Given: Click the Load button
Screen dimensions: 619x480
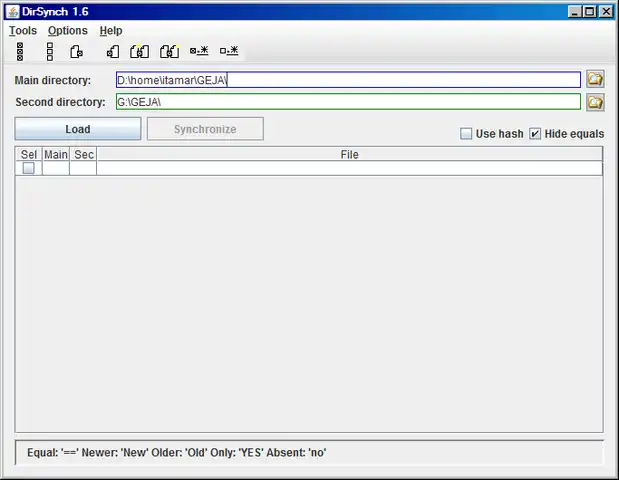Looking at the screenshot, I should (78, 129).
